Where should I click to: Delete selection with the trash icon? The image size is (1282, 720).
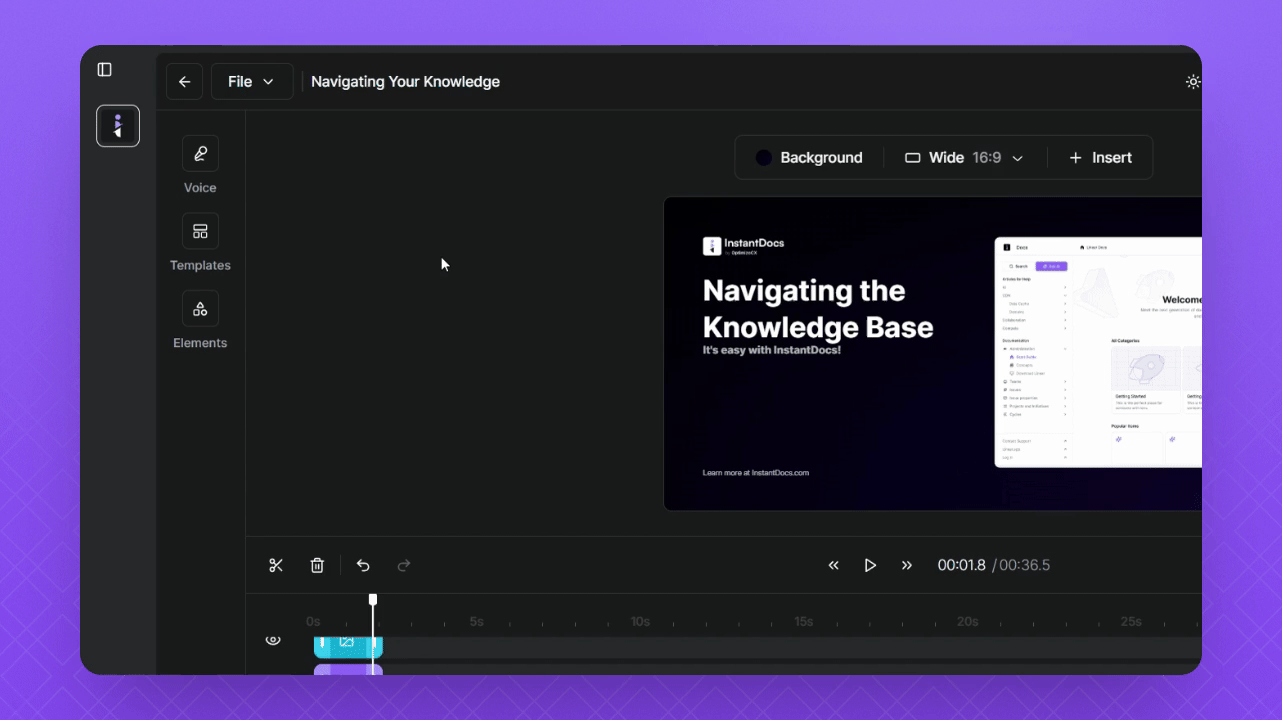[x=317, y=566]
